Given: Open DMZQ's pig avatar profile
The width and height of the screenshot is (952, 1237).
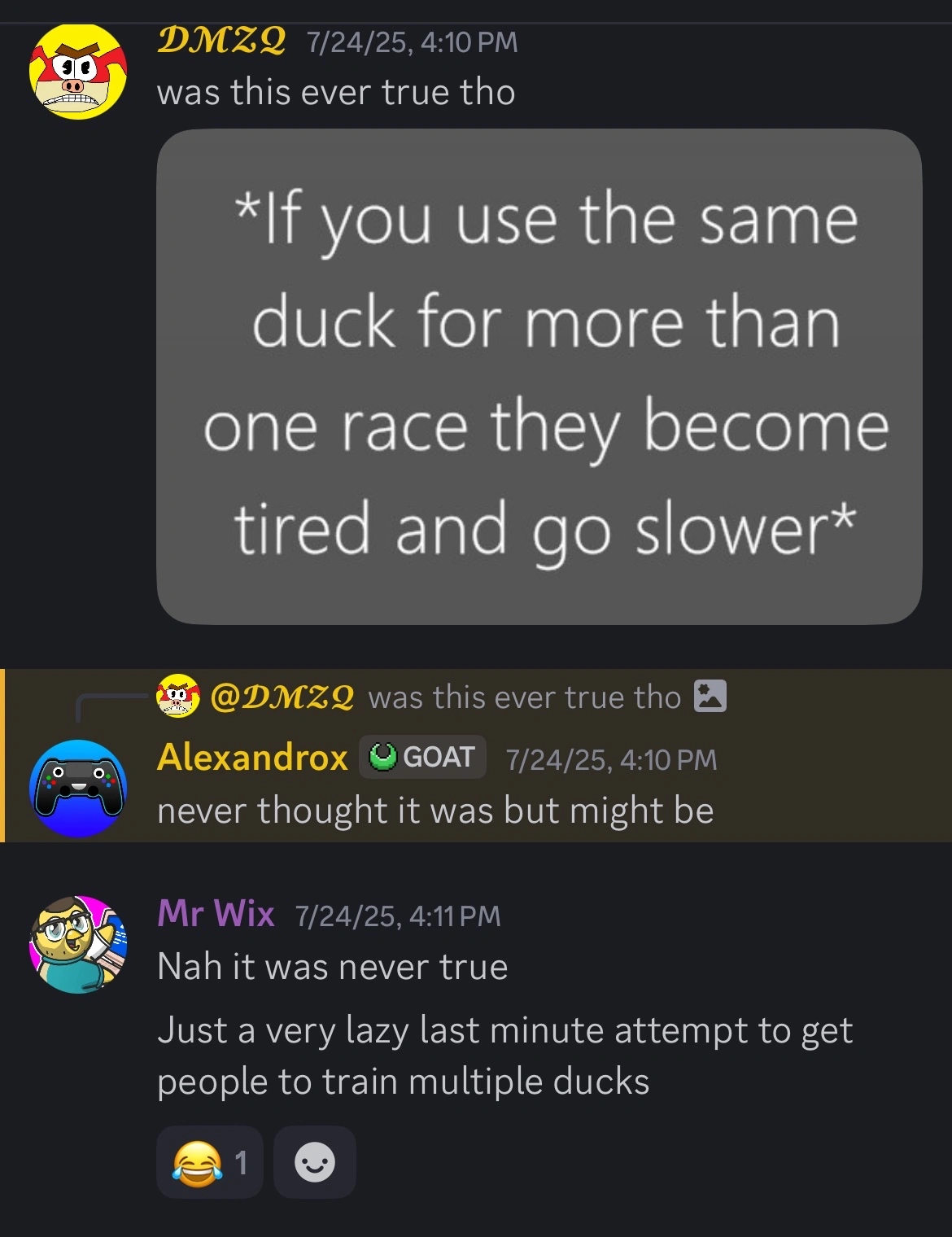Looking at the screenshot, I should pyautogui.click(x=78, y=72).
